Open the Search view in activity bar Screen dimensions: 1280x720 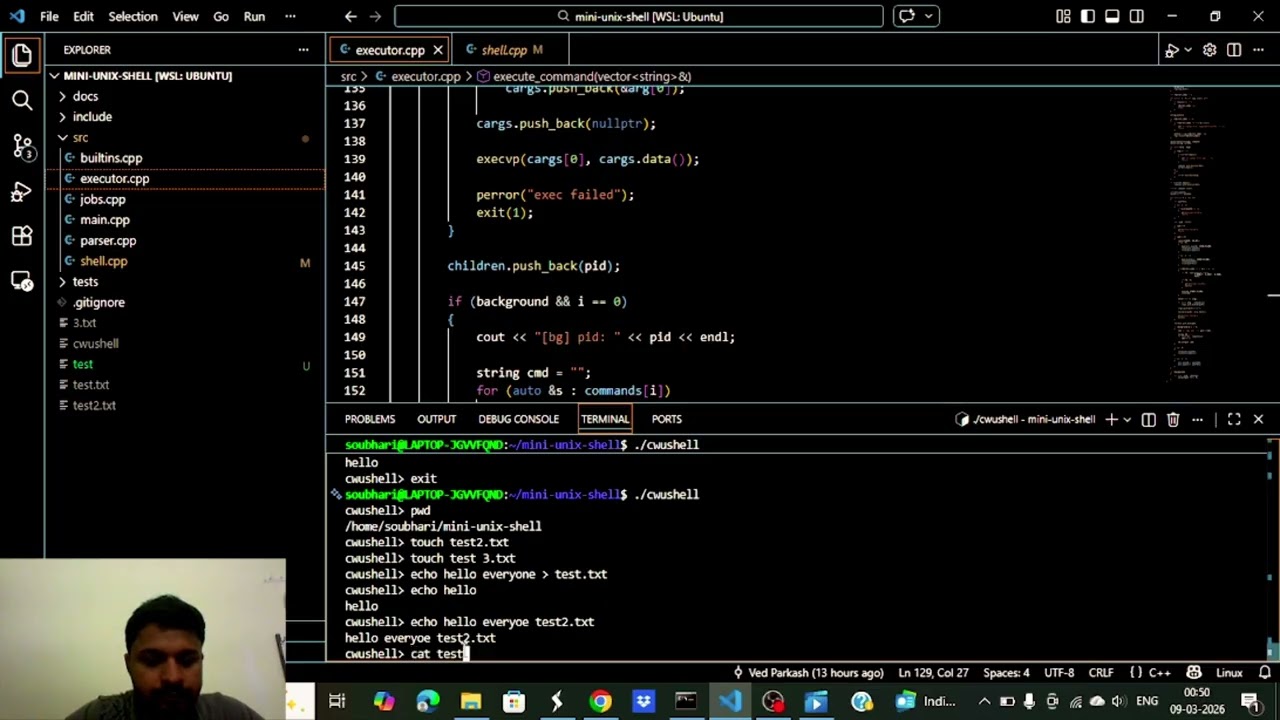22,100
